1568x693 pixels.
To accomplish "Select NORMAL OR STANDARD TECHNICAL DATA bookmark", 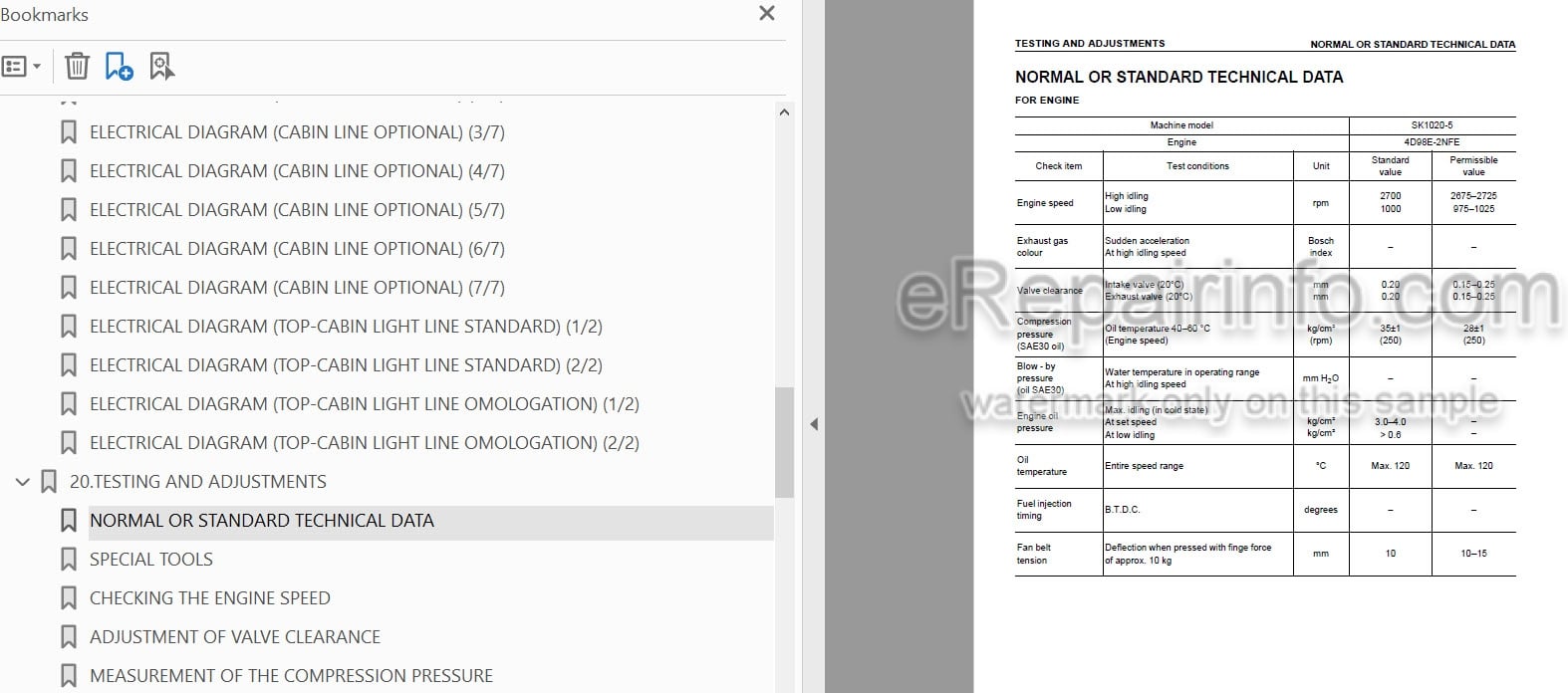I will [262, 521].
